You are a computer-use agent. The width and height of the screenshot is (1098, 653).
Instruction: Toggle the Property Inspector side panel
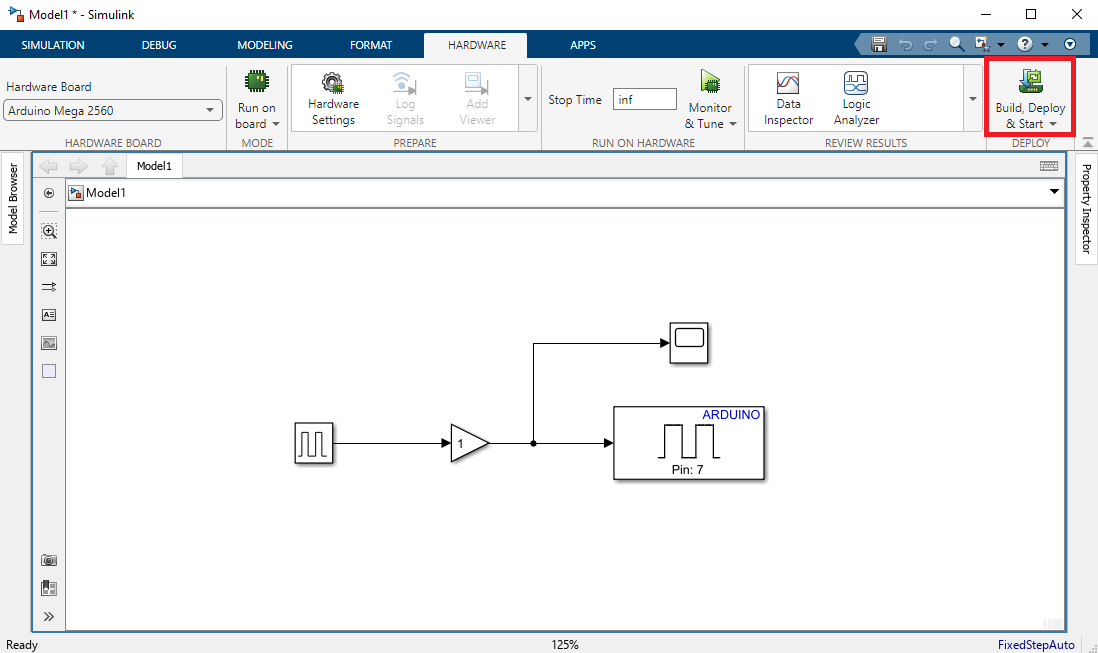pyautogui.click(x=1086, y=209)
